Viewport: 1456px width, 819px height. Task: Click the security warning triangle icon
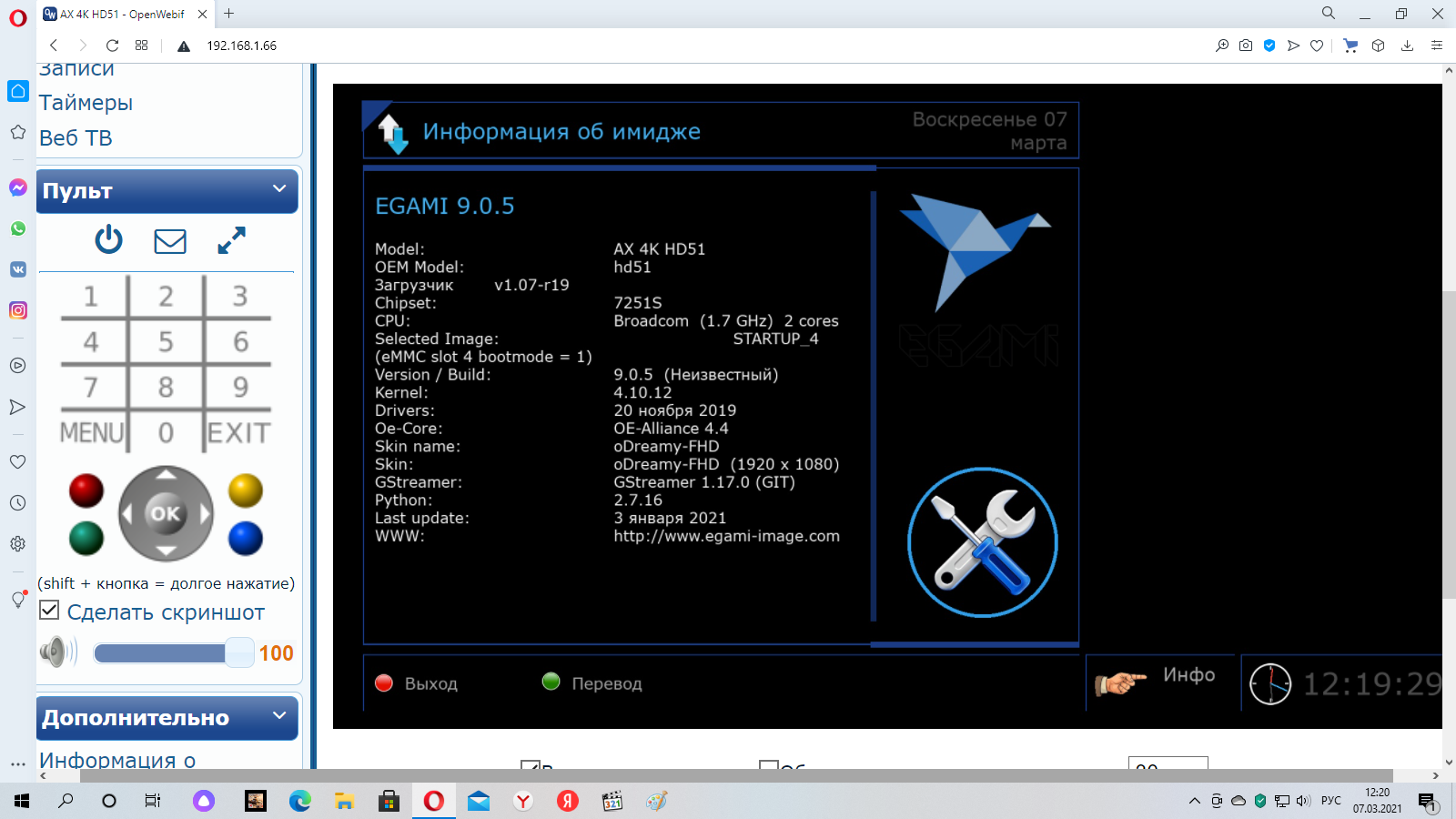184,46
